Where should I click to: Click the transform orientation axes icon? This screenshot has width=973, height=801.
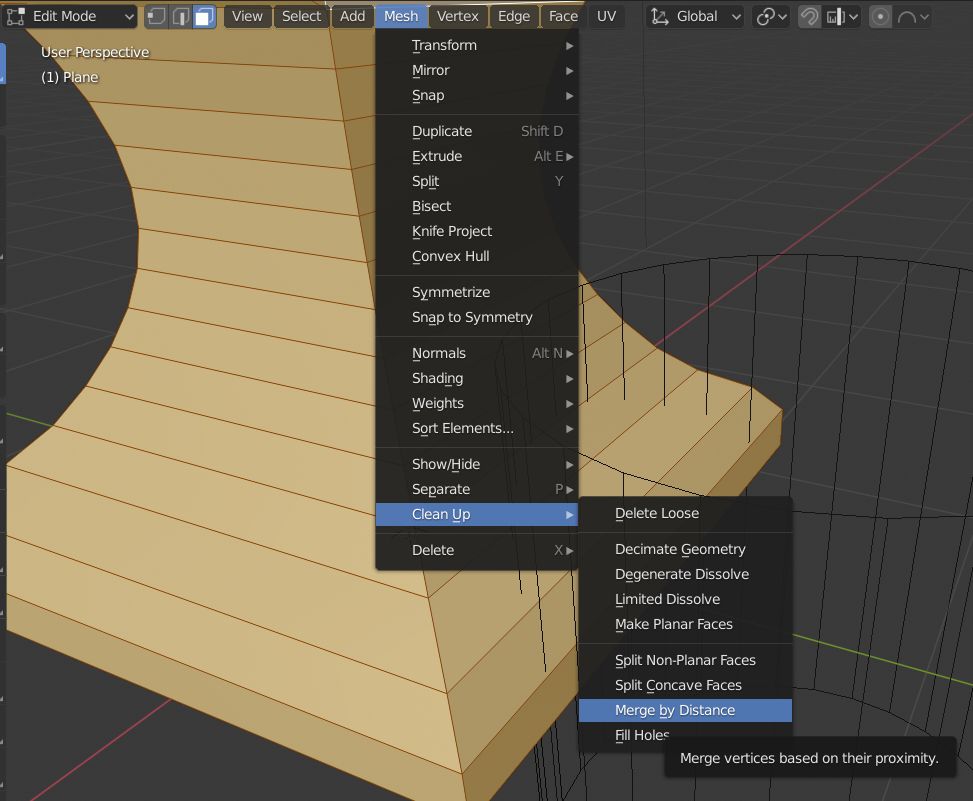pyautogui.click(x=659, y=16)
